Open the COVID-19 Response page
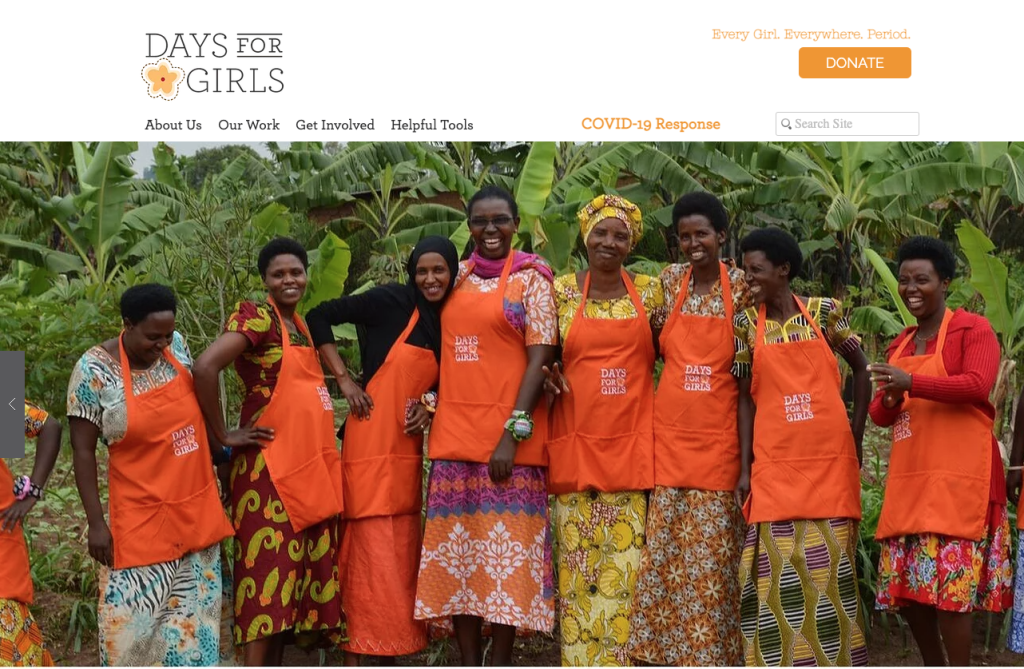Screen dimensions: 1024x669 pyautogui.click(x=650, y=124)
